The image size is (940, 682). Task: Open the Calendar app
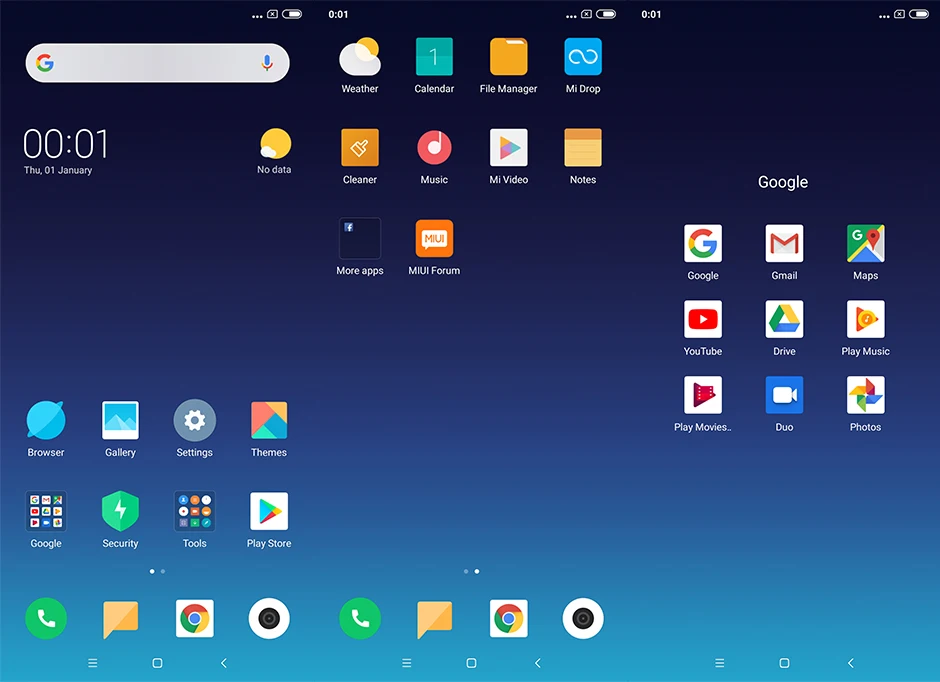click(x=434, y=57)
